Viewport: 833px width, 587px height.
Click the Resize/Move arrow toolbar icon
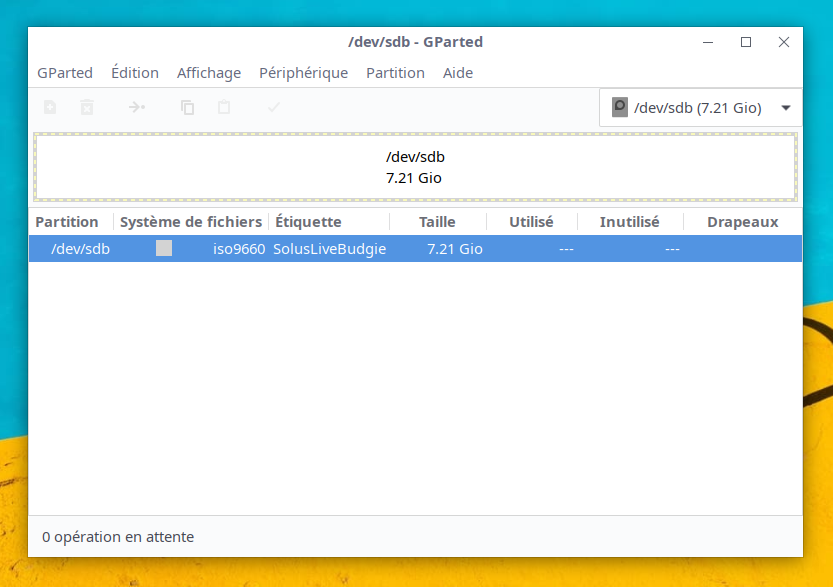click(137, 107)
